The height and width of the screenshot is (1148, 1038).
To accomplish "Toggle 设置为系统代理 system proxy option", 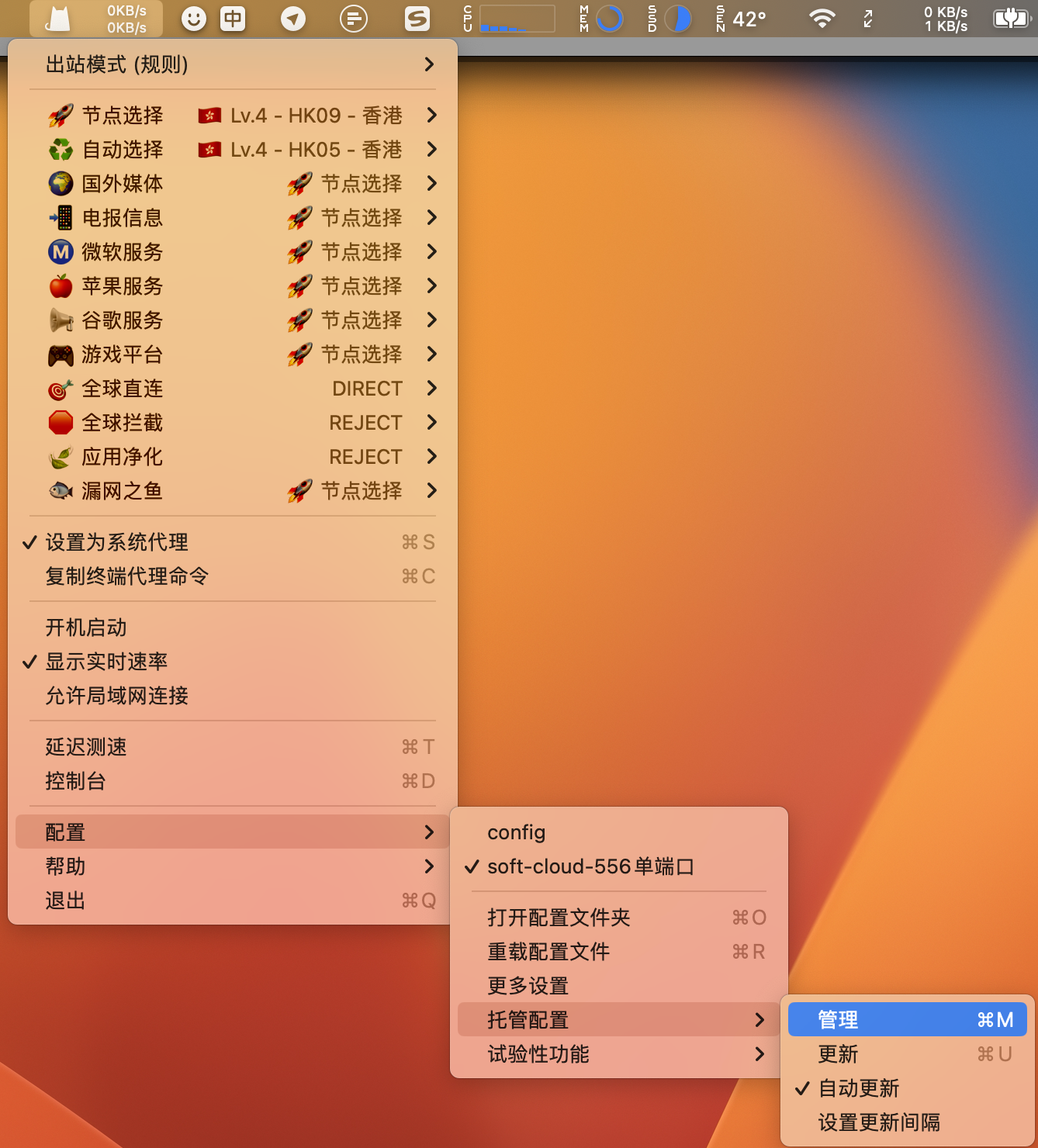I will point(116,542).
